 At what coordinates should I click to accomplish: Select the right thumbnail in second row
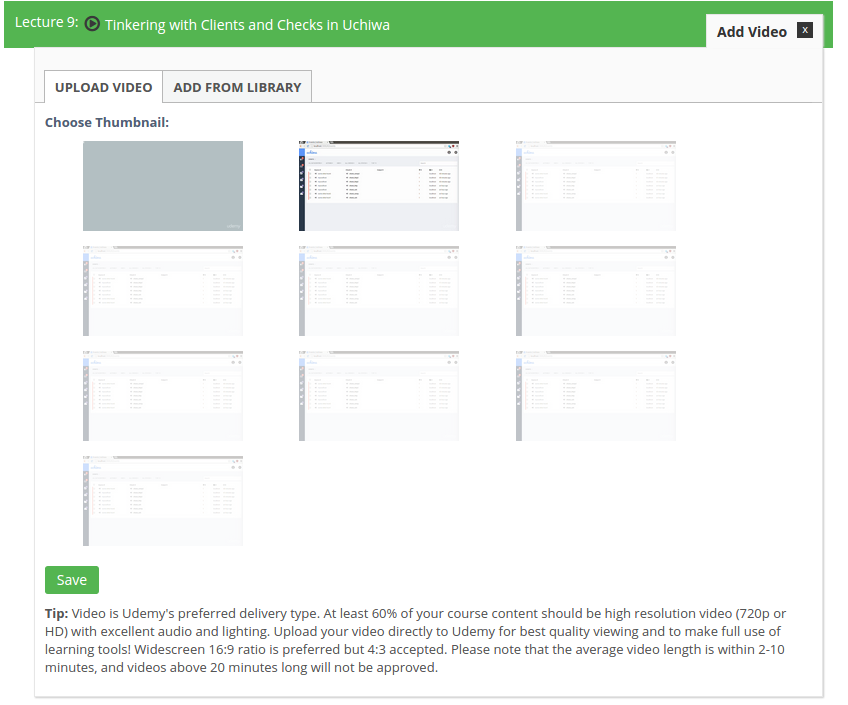pyautogui.click(x=595, y=291)
